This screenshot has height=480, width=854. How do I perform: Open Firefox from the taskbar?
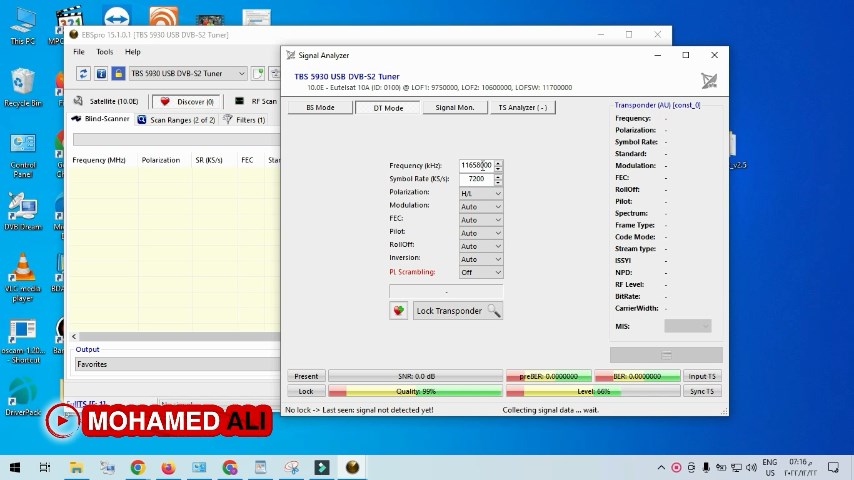tap(168, 467)
